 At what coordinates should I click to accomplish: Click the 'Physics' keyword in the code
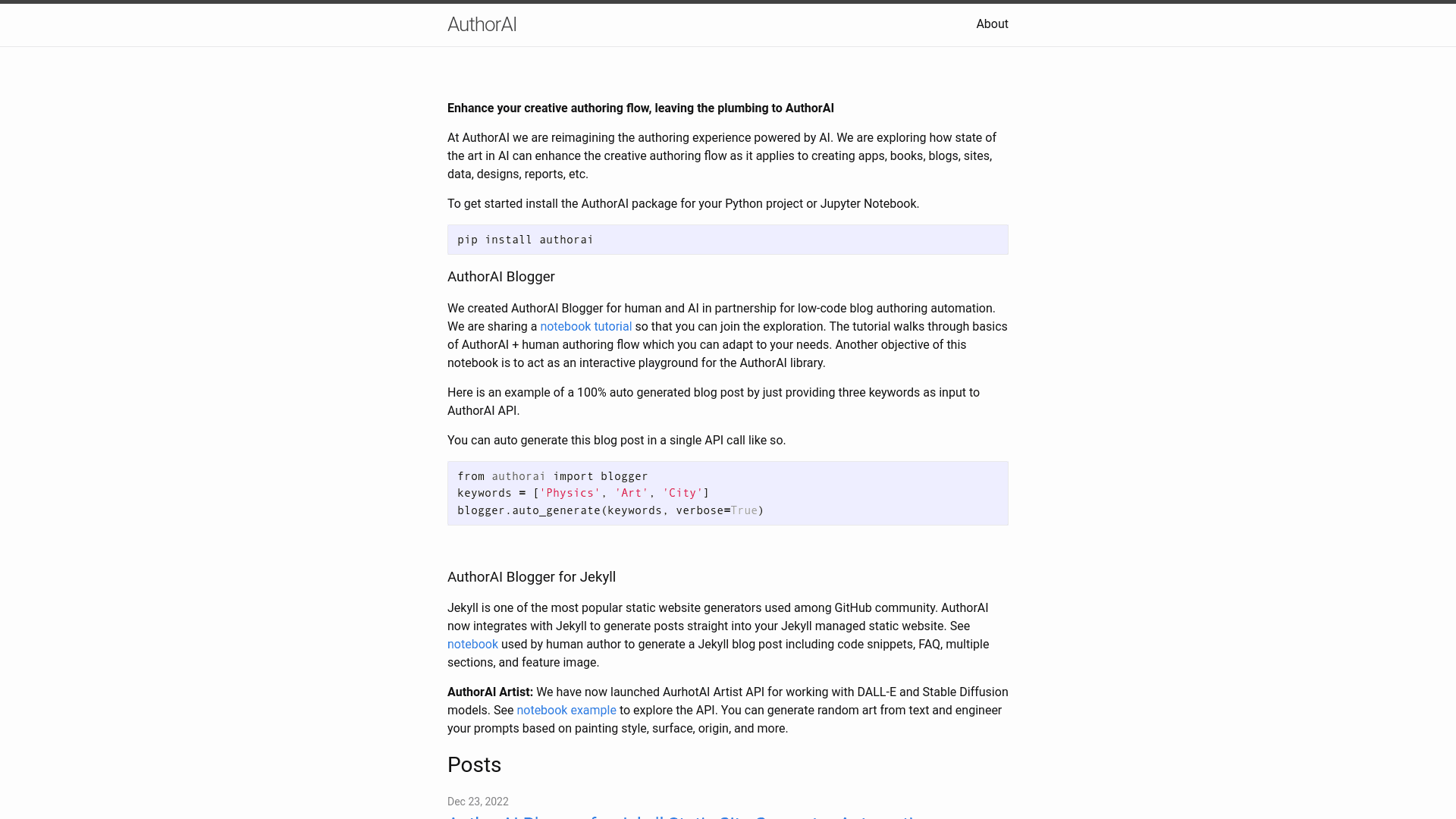pyautogui.click(x=571, y=493)
